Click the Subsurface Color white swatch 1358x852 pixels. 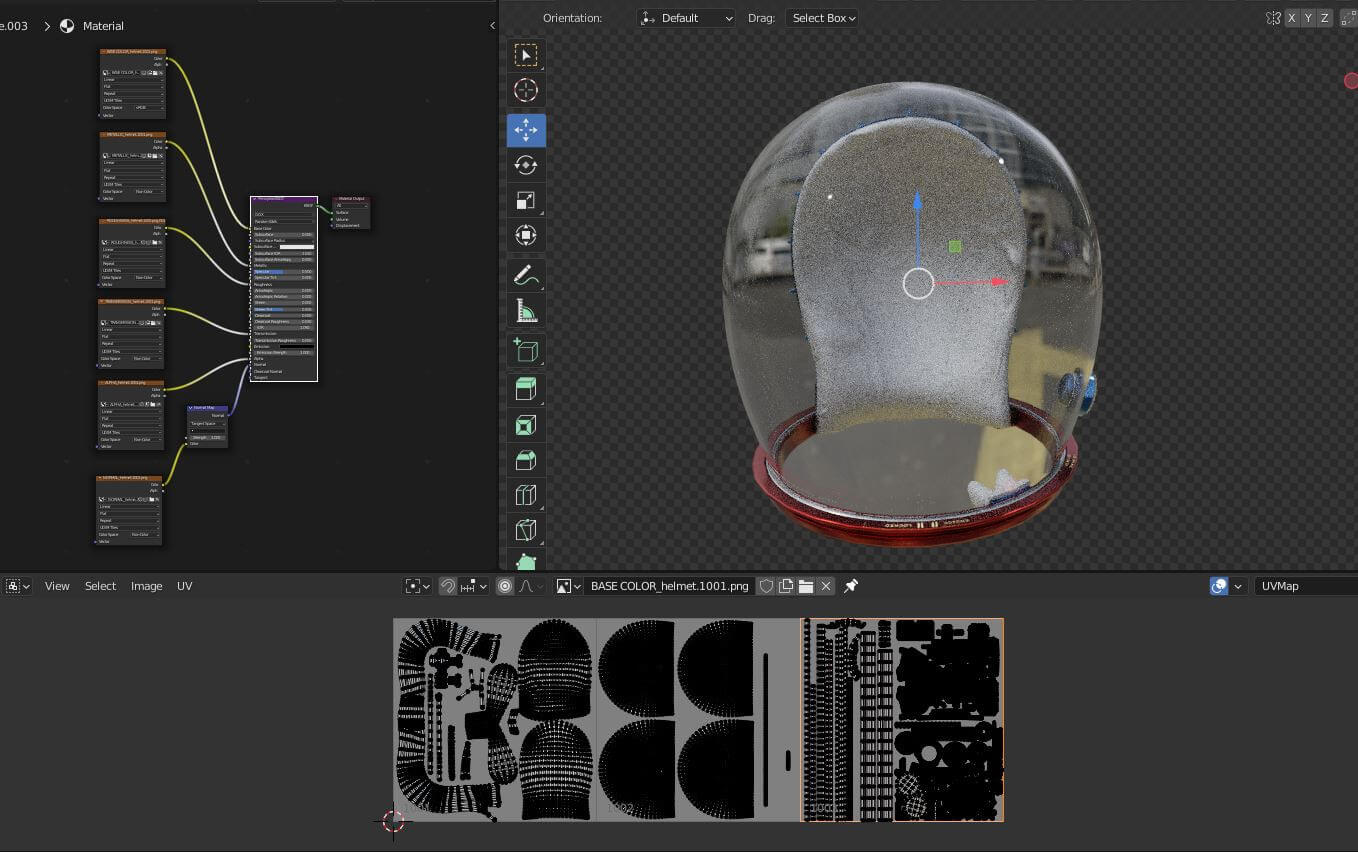(x=296, y=247)
